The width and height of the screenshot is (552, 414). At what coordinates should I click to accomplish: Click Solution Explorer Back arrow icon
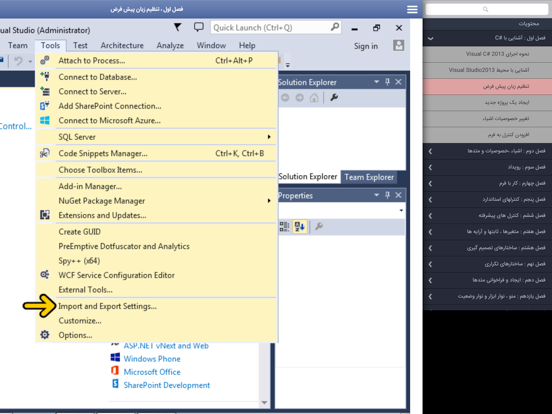click(x=285, y=98)
